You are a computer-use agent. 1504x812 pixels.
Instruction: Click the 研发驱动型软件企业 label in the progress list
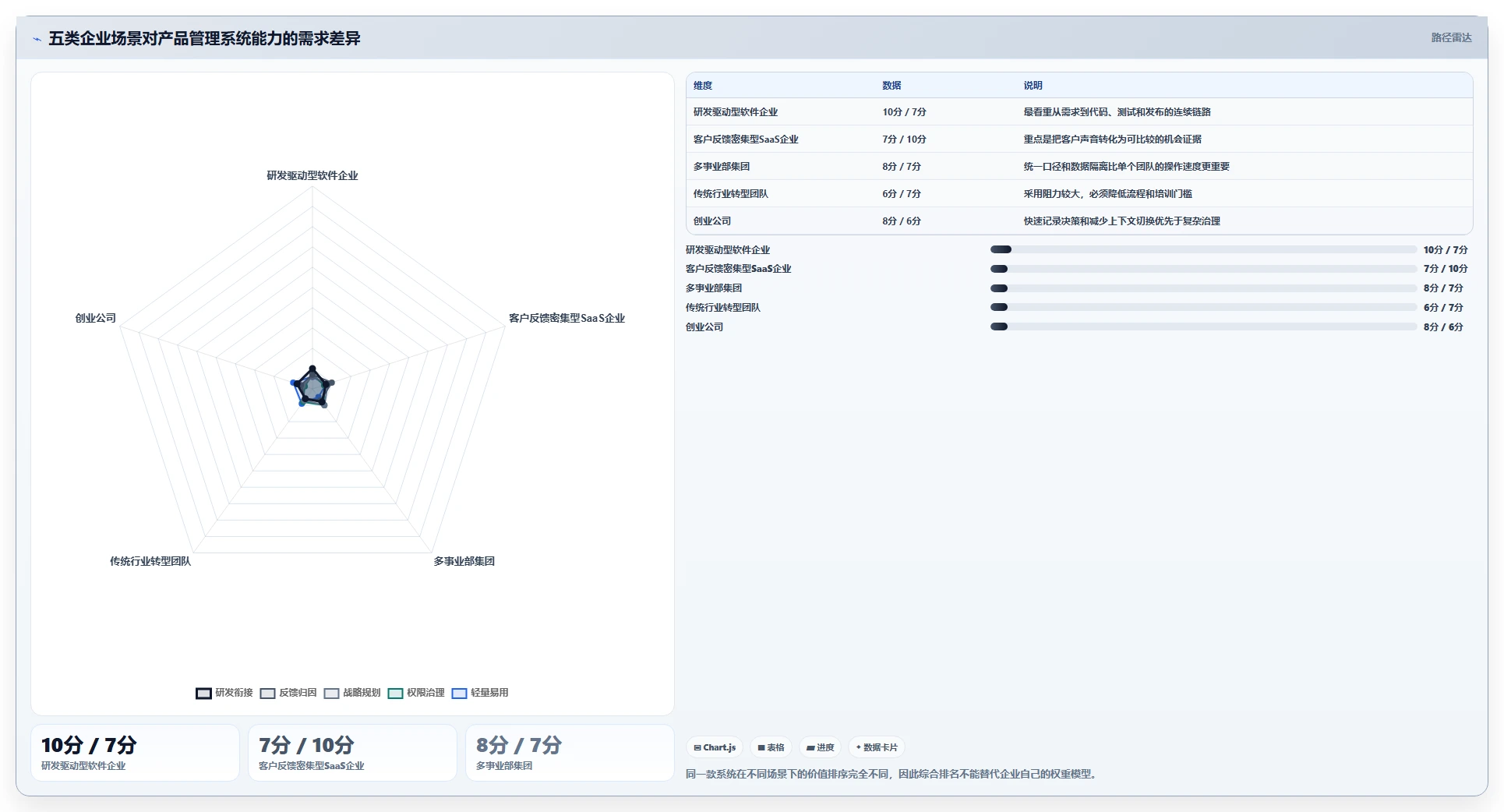click(x=728, y=250)
